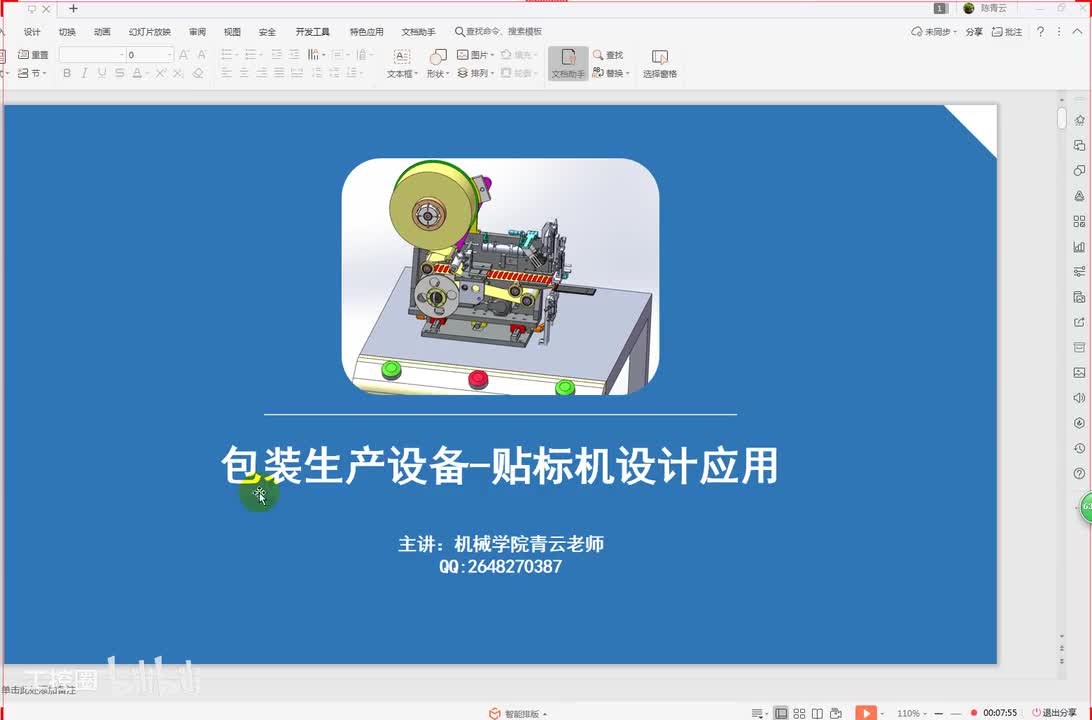This screenshot has height=720, width=1092.
Task: Open the 选择窗格 (Selection Pane)
Action: tap(660, 64)
